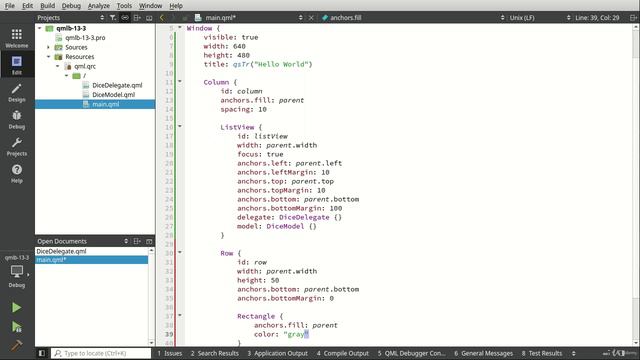Synchronize Projects tree with editor

125,18
